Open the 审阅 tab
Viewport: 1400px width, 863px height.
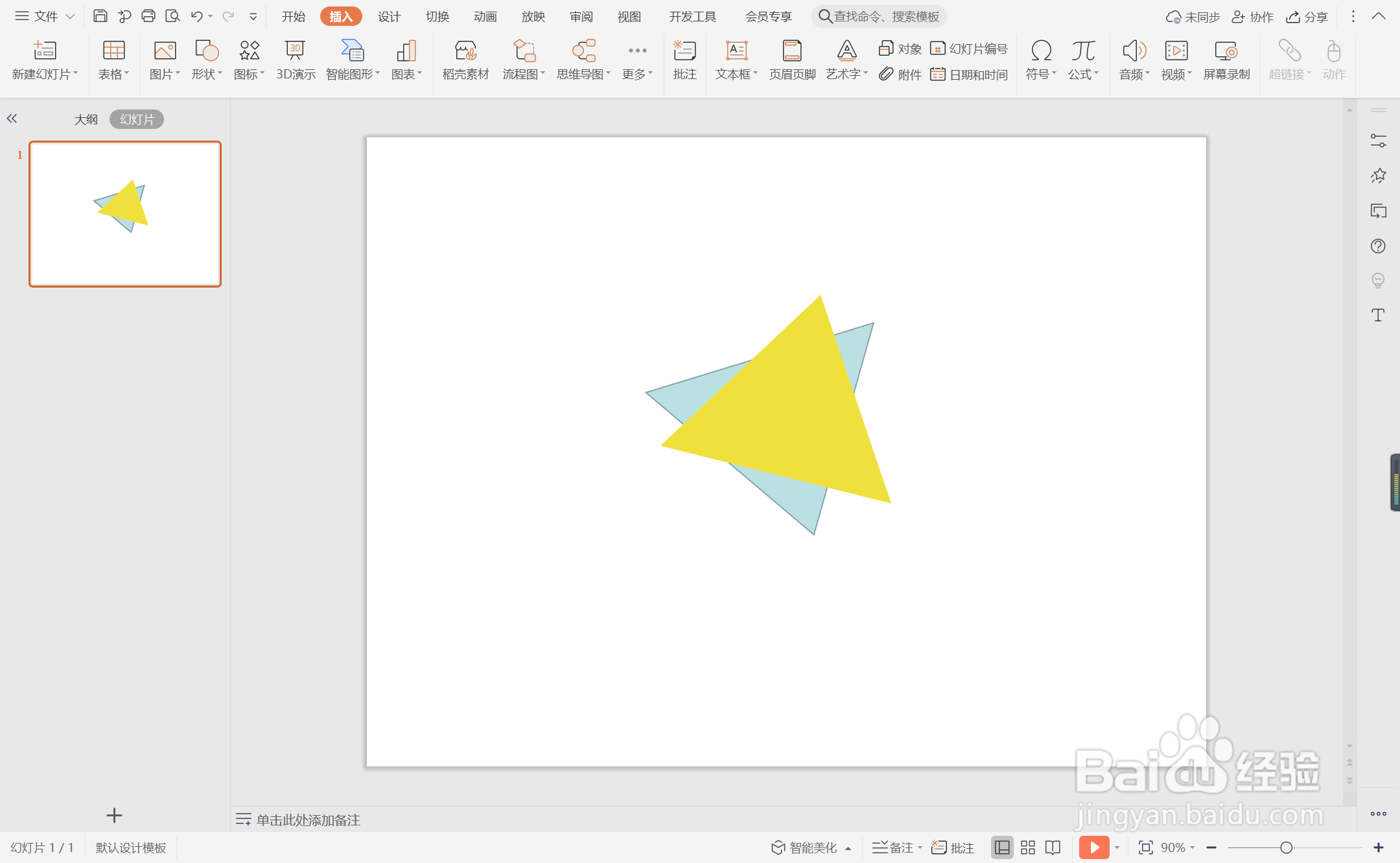click(x=581, y=16)
